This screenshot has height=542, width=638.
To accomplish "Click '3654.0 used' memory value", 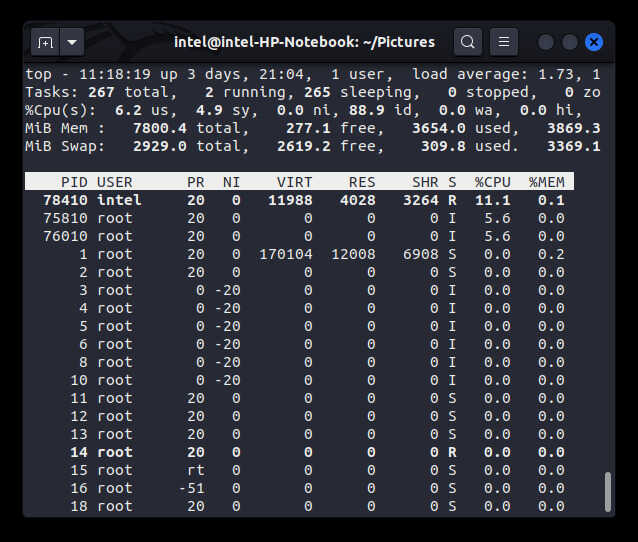I will pos(465,128).
